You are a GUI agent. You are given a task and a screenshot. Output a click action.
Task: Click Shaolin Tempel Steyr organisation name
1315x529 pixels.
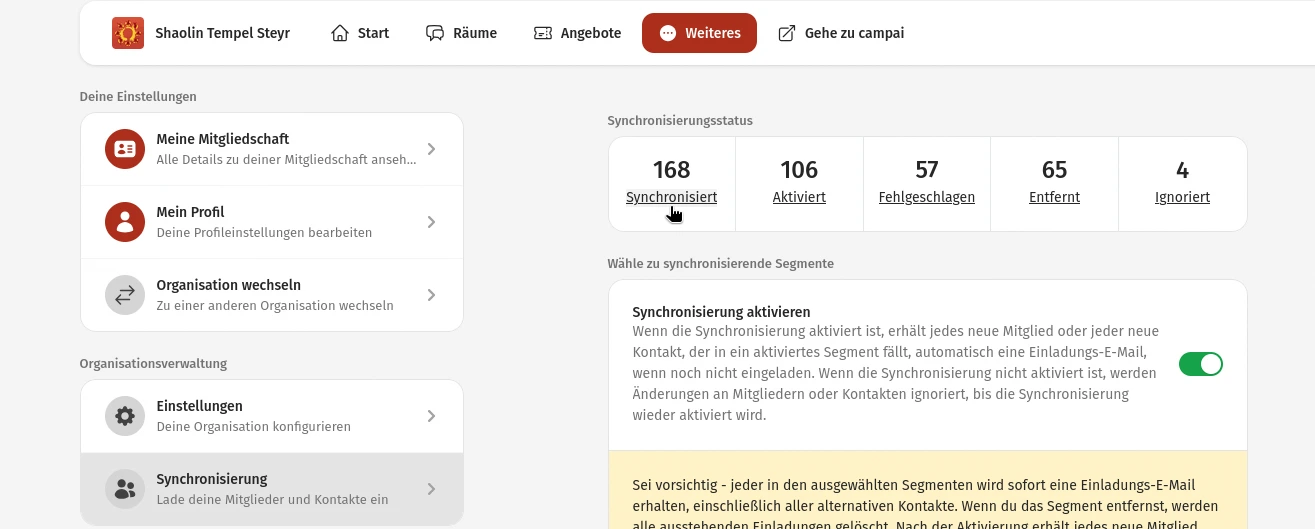[222, 33]
